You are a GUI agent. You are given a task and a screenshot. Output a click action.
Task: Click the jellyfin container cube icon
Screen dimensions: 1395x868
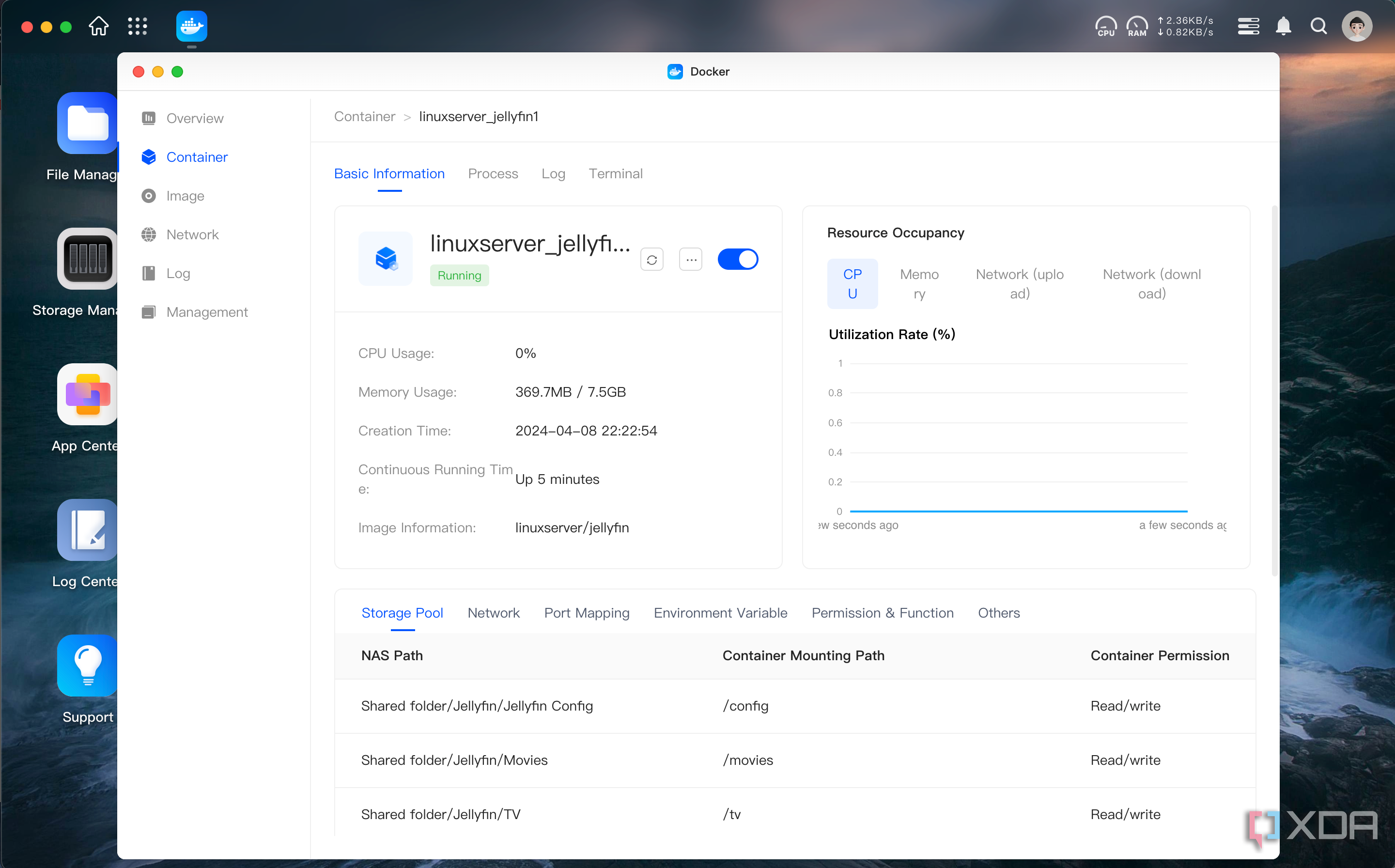(386, 258)
